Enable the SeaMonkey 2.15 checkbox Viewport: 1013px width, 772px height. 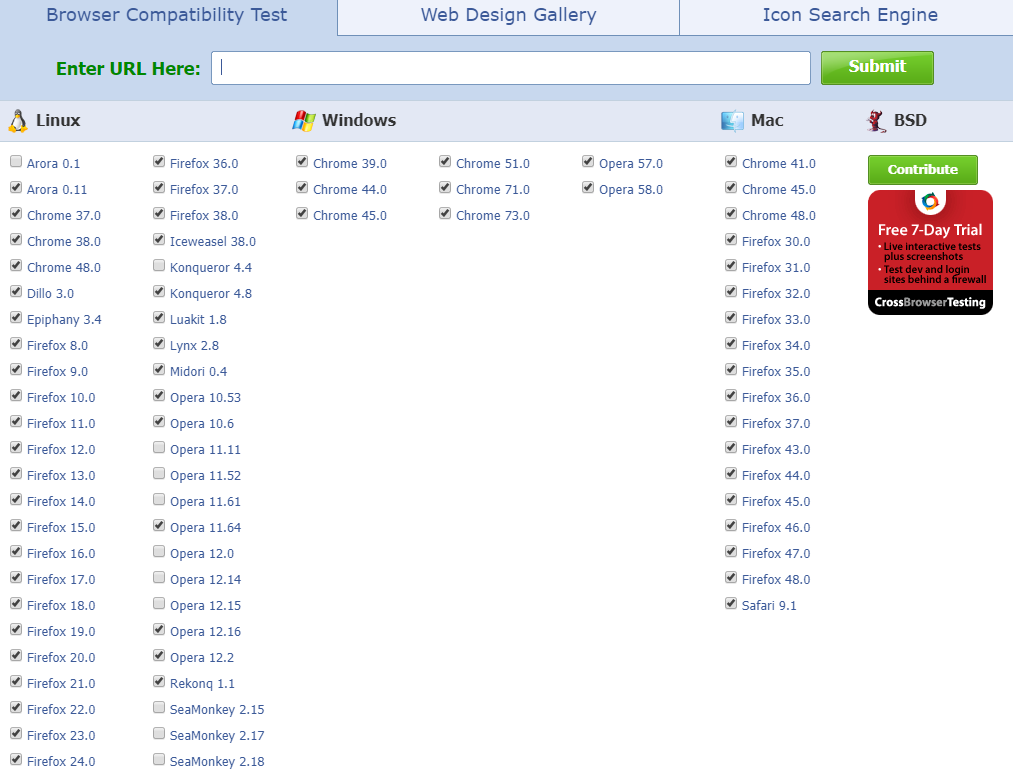pyautogui.click(x=159, y=707)
